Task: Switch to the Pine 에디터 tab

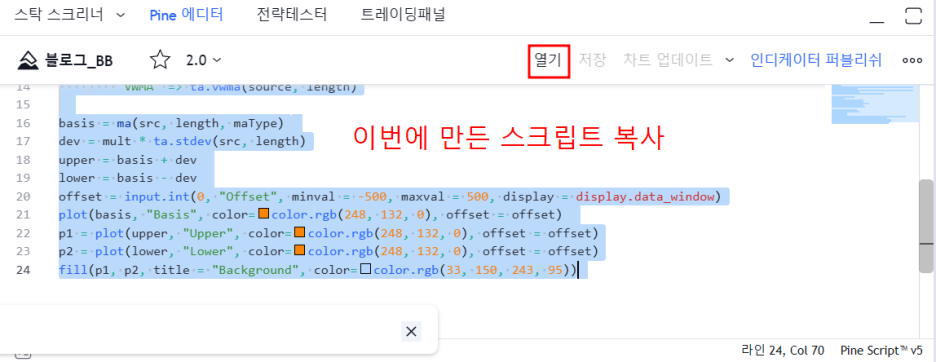Action: tap(186, 15)
